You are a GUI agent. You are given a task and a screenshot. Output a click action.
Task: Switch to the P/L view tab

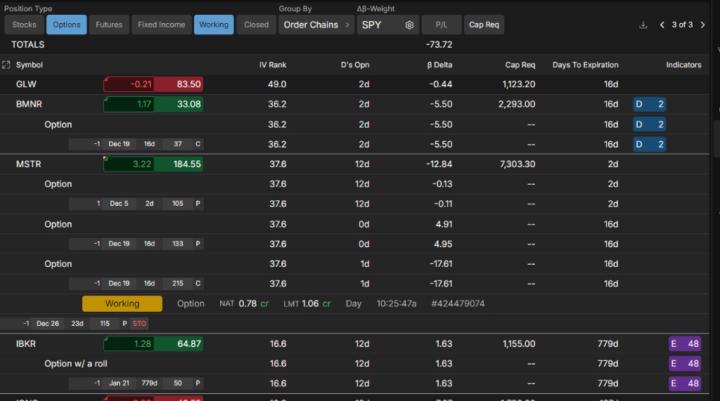click(441, 24)
